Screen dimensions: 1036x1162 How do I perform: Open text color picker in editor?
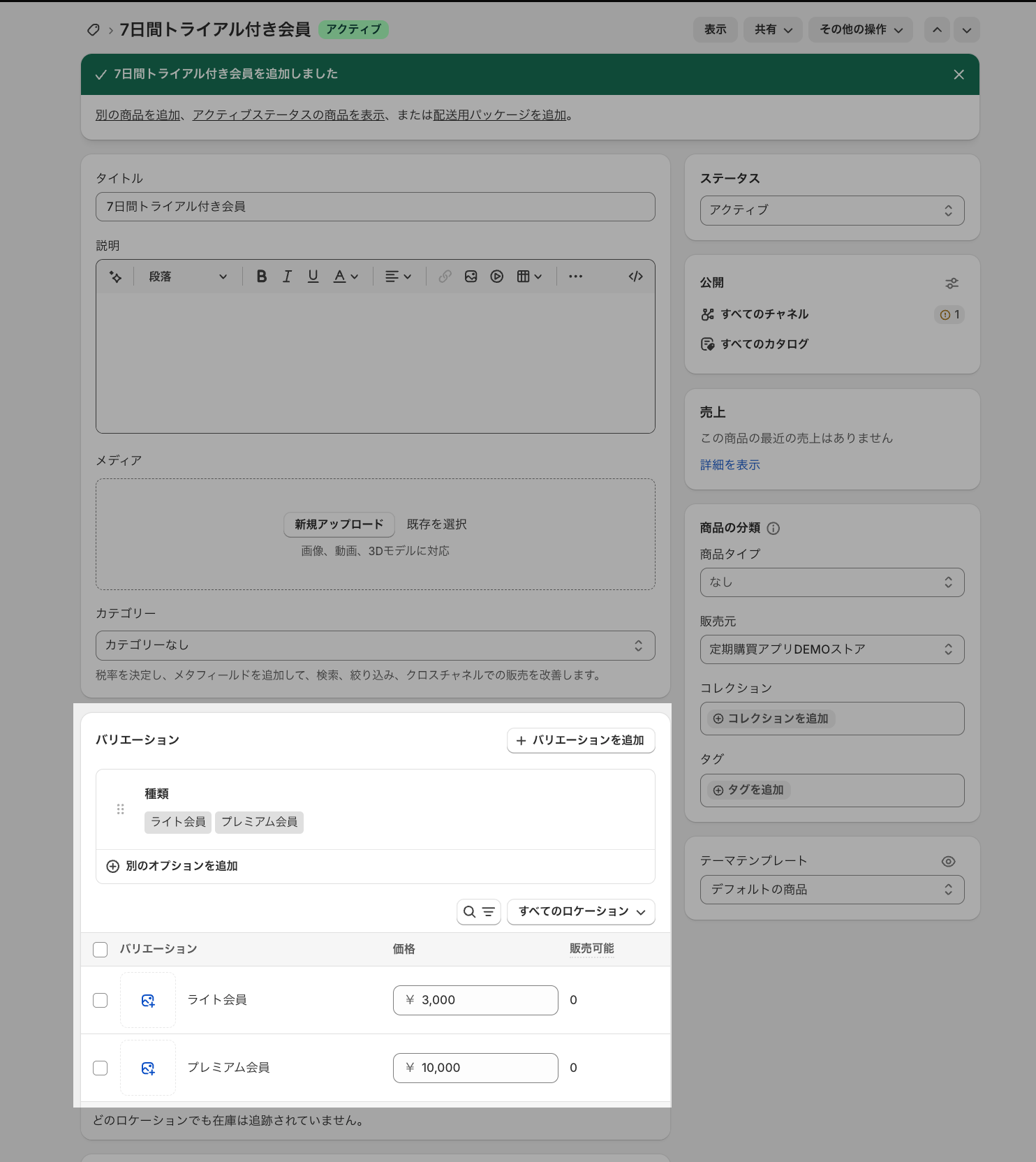[346, 277]
